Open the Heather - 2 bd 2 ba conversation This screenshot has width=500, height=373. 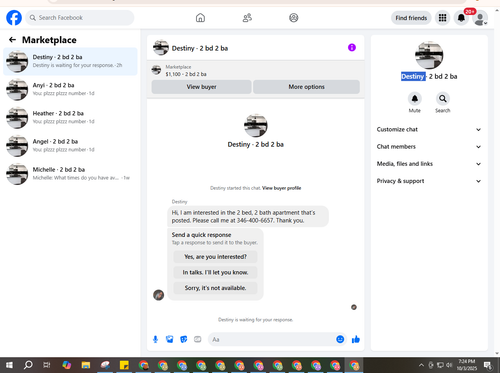coord(70,118)
